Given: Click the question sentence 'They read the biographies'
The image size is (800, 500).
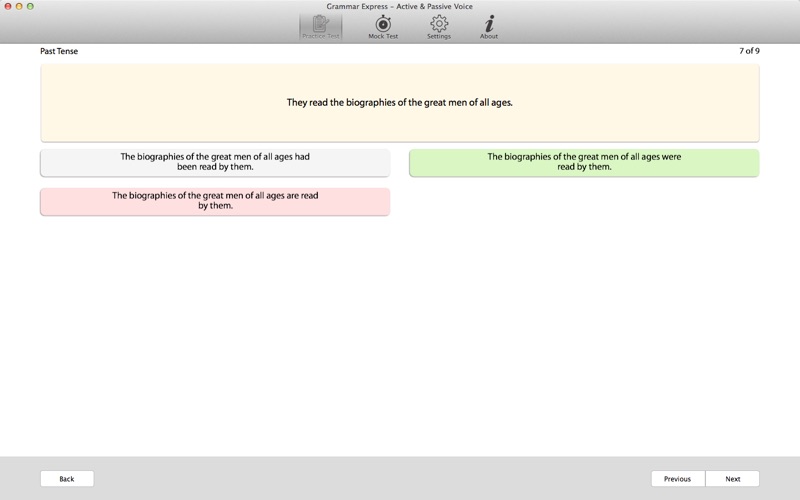Looking at the screenshot, I should click(399, 103).
